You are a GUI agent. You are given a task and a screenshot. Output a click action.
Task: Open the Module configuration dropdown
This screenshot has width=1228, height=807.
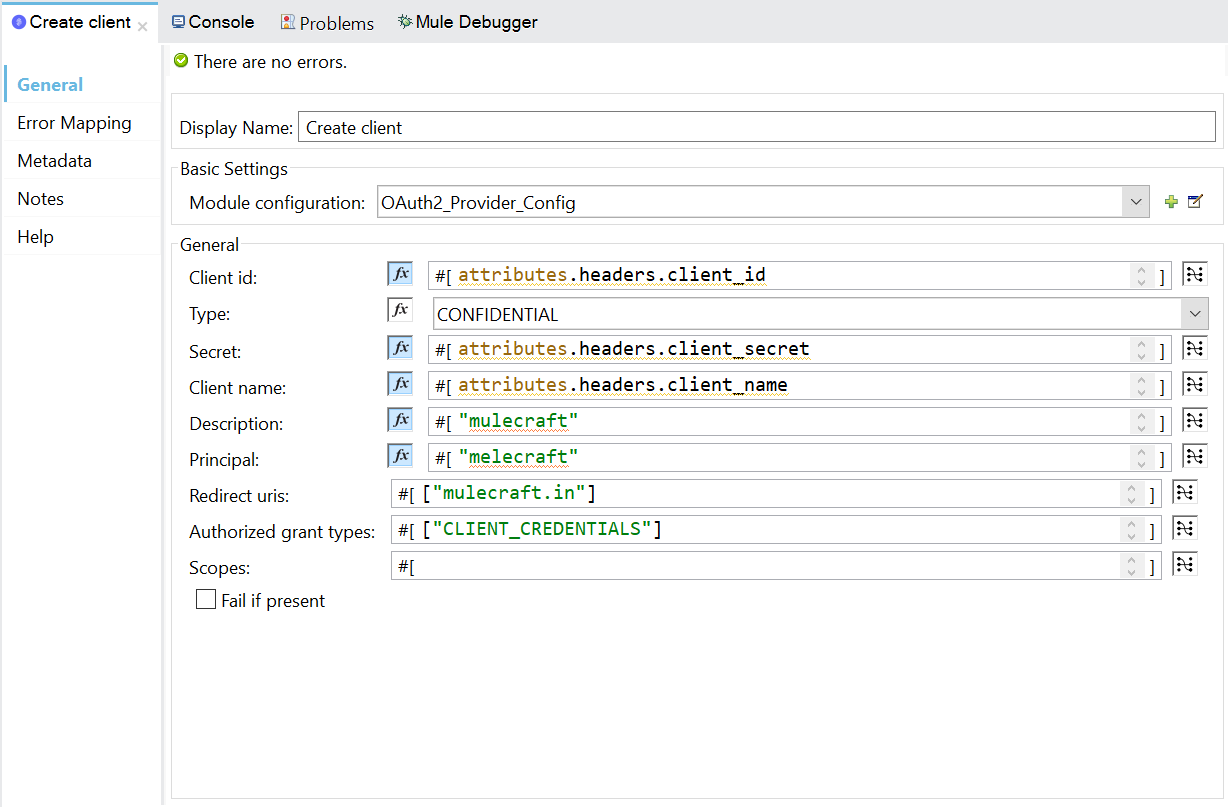1135,202
